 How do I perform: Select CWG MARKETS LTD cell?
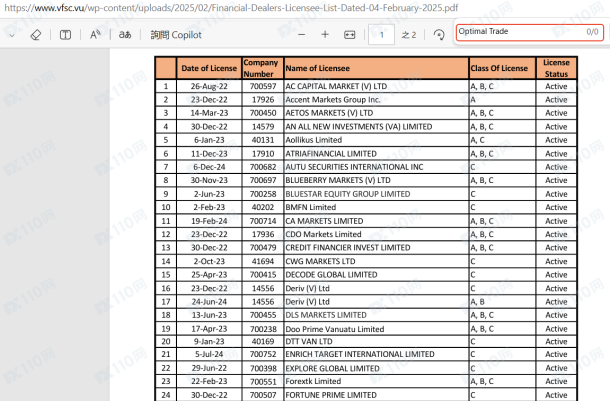(x=376, y=261)
